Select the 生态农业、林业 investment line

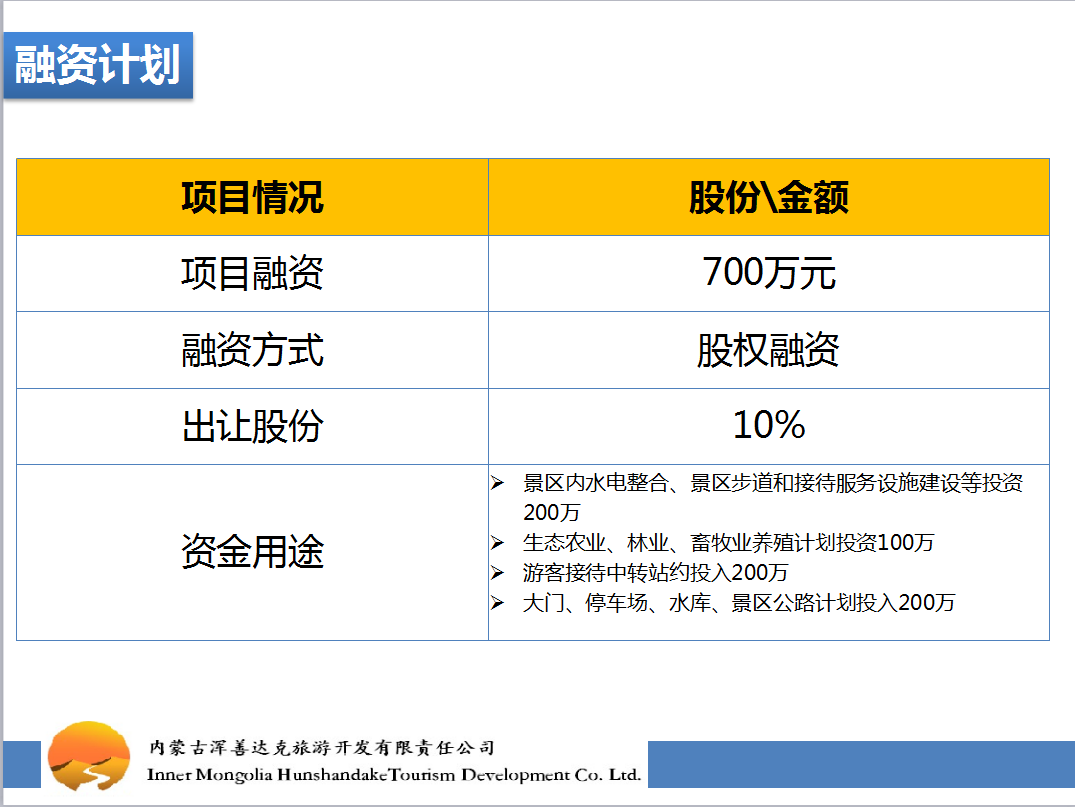coord(728,543)
